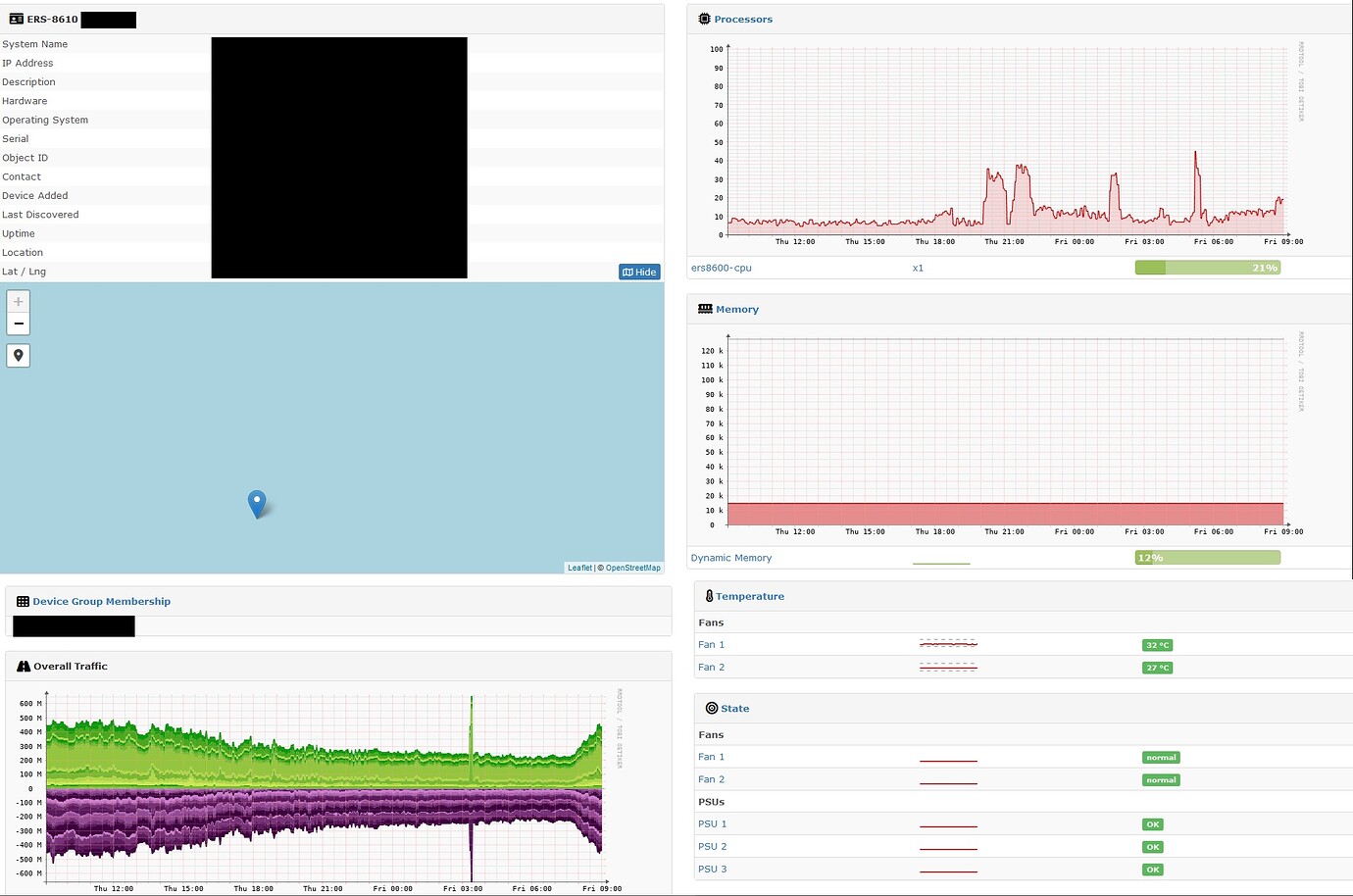Open the Memory usage graph
This screenshot has width=1353, height=896.
coord(1000,433)
